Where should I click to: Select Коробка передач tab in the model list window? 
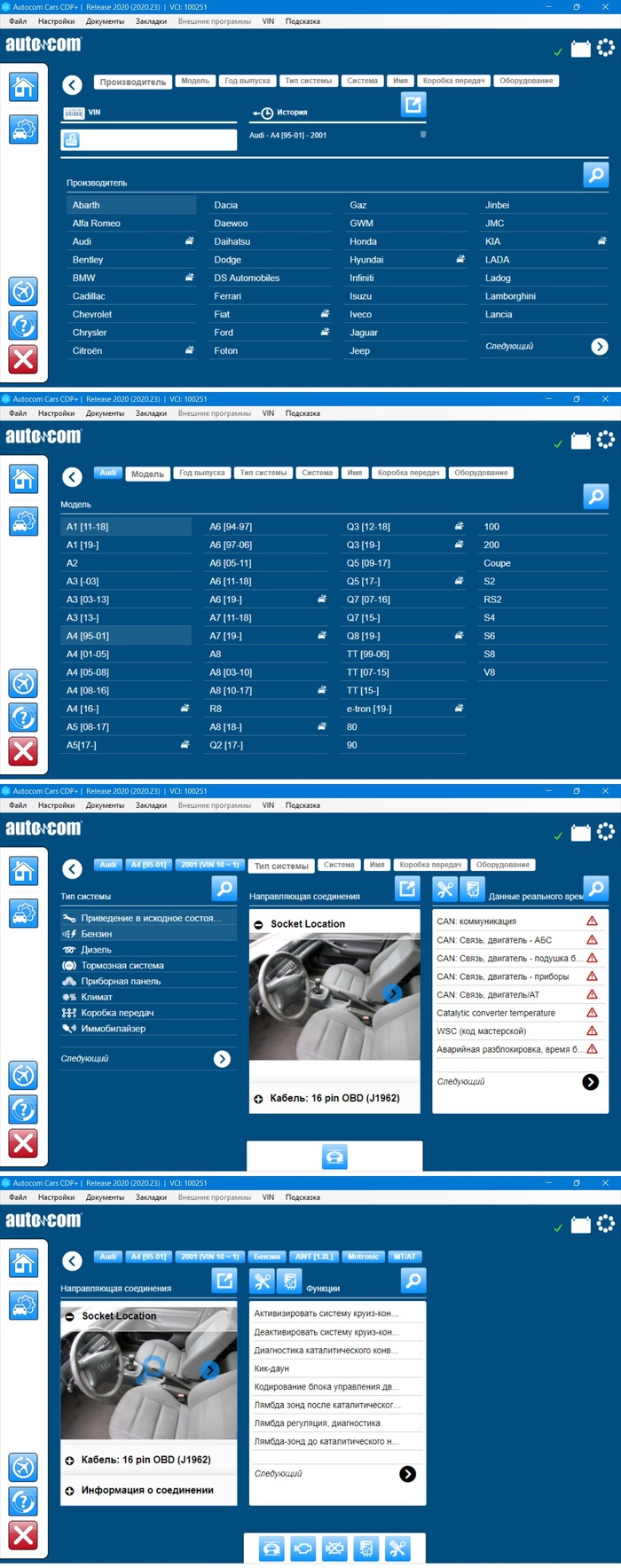tap(408, 473)
